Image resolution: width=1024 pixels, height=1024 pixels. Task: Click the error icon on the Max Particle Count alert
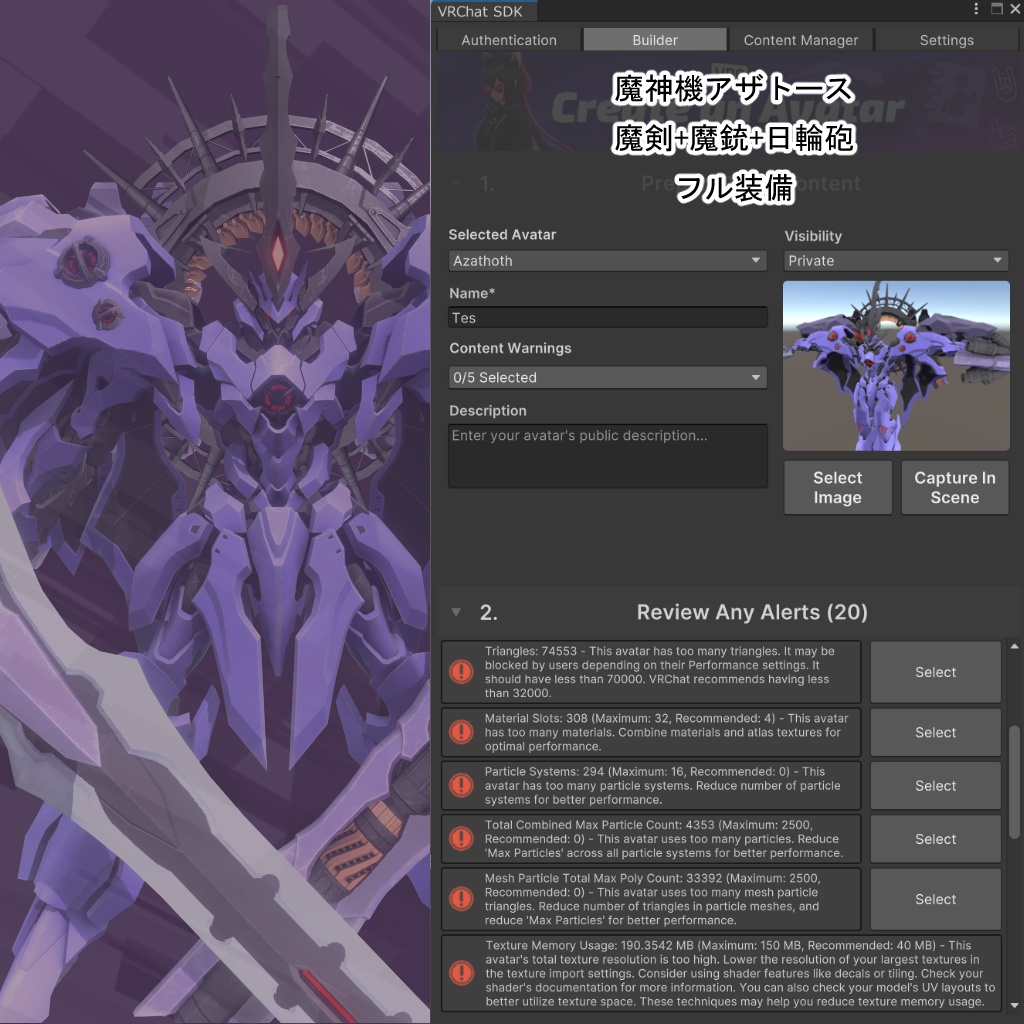coord(461,839)
